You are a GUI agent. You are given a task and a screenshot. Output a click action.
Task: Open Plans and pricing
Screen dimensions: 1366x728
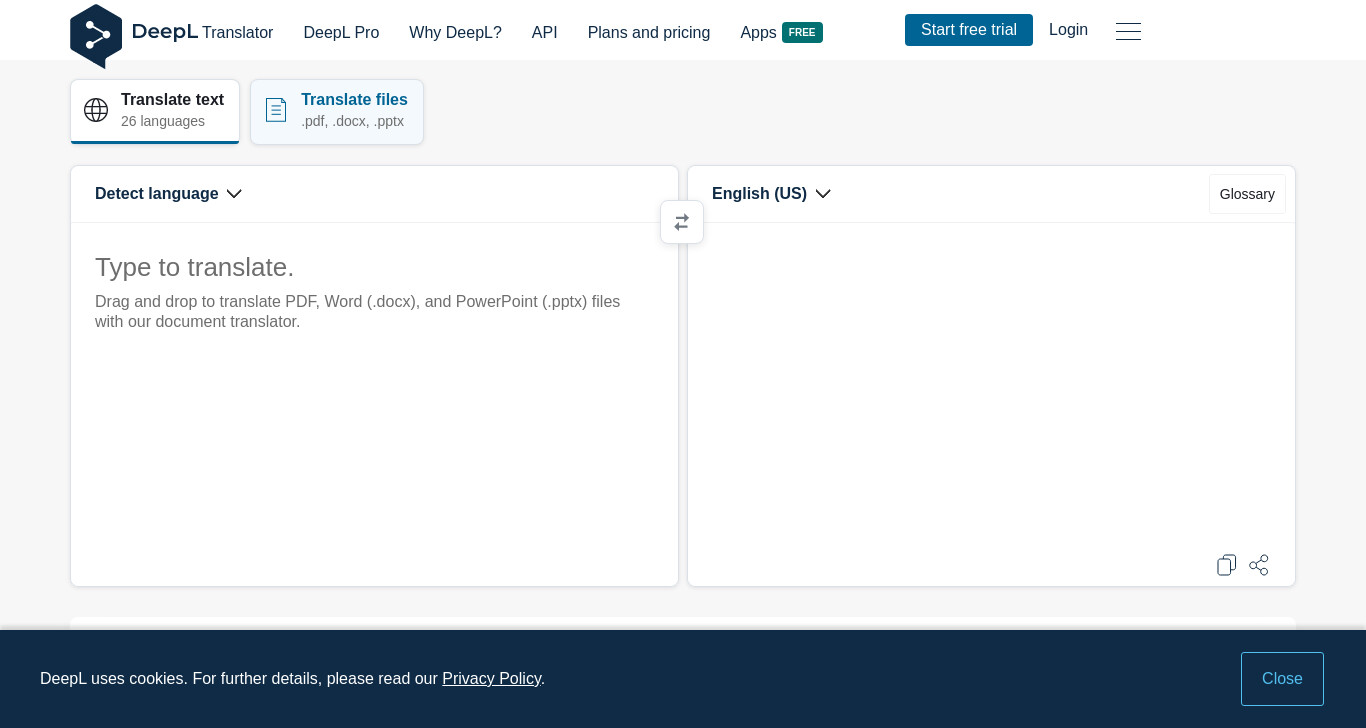(649, 32)
